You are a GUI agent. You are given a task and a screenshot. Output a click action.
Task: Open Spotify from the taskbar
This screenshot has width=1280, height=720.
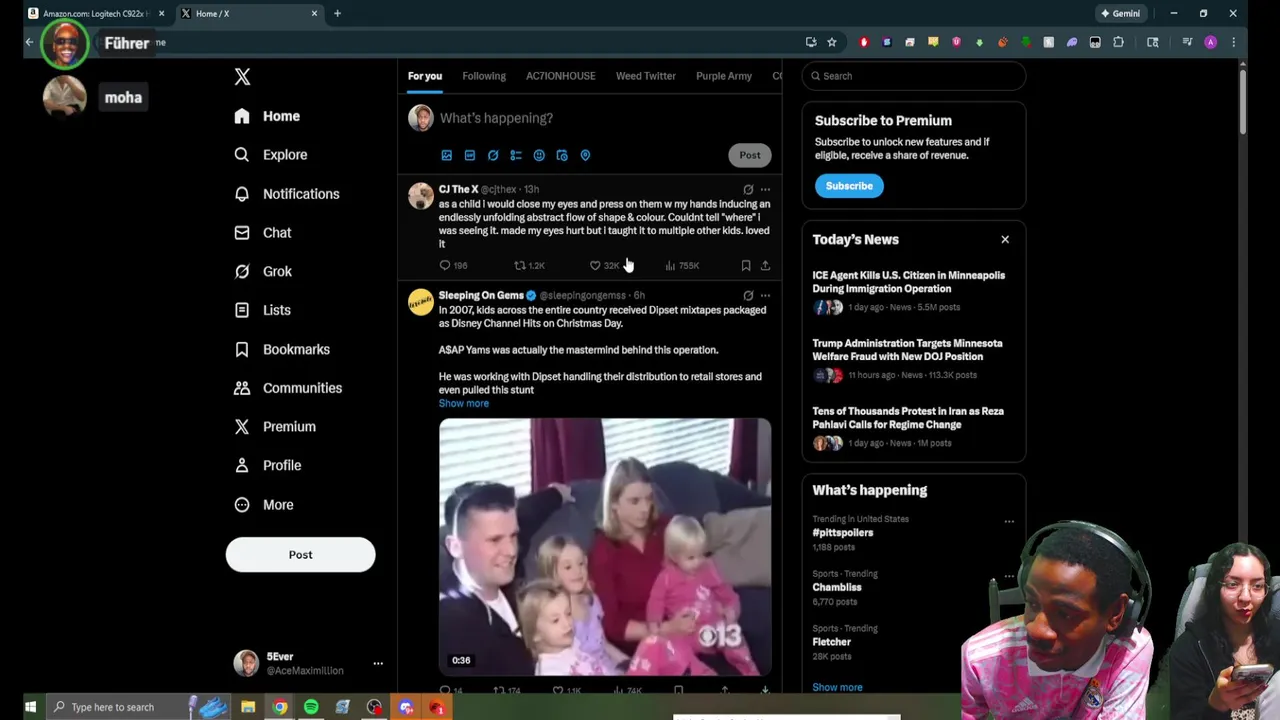point(311,707)
